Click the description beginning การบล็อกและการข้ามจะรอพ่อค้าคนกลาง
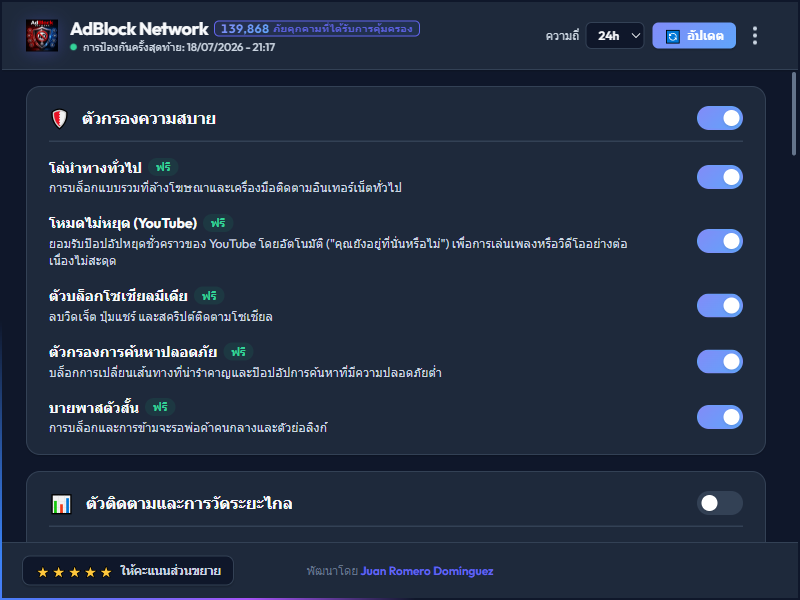The image size is (800, 600). (188, 428)
